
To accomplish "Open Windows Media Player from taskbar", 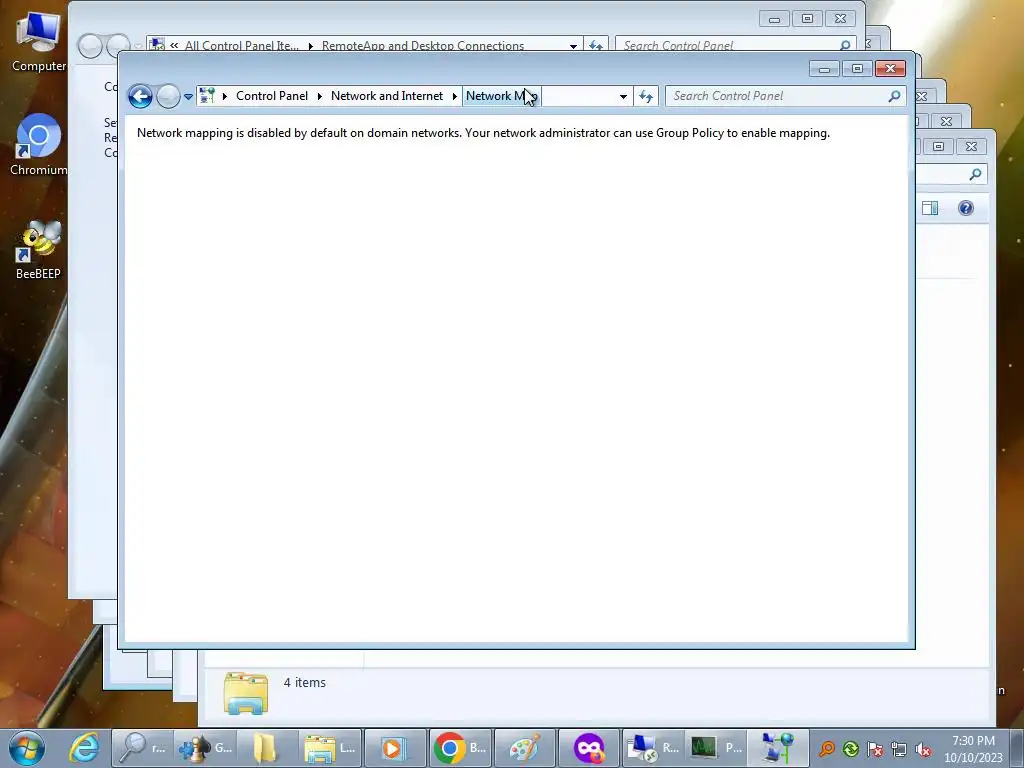I will click(x=394, y=748).
